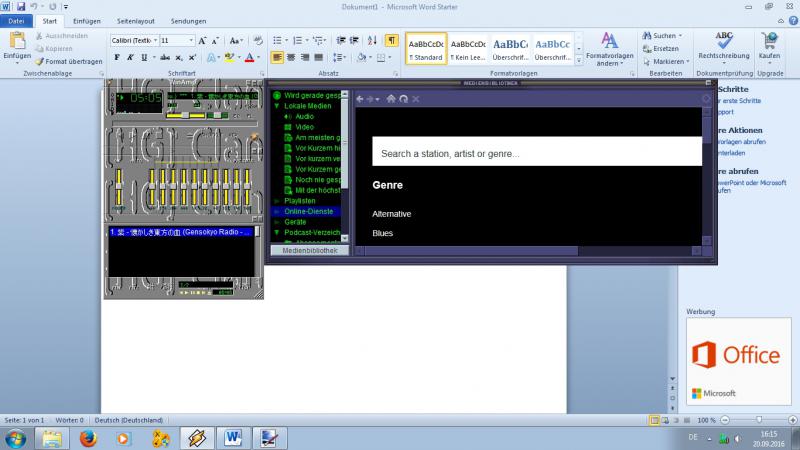The image size is (800, 450).
Task: Go back in Winamp's media library browser
Action: click(360, 99)
